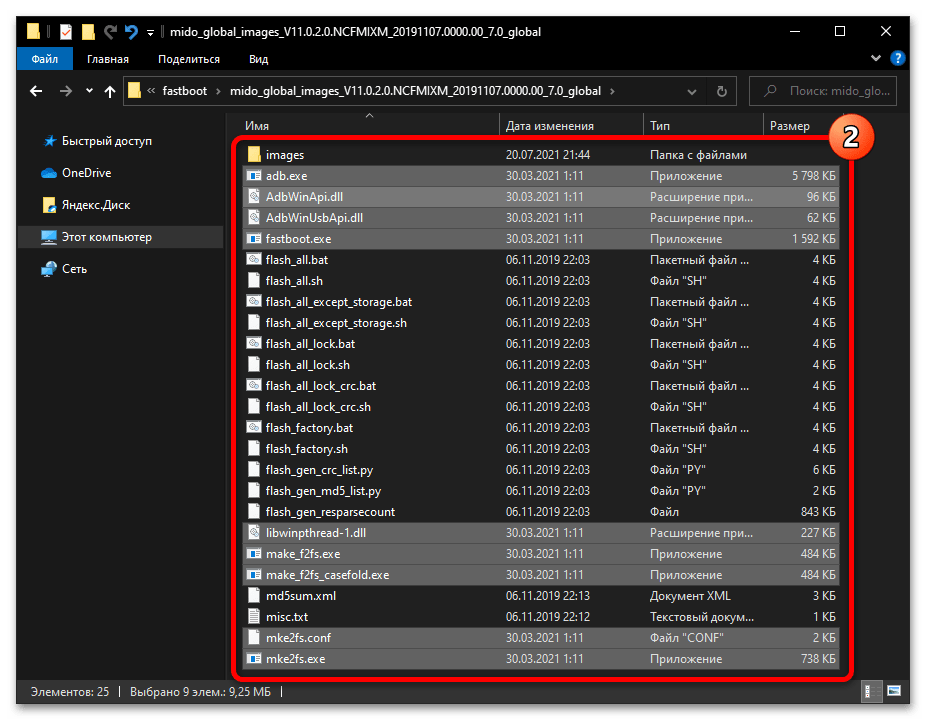This screenshot has height=720, width=926.
Task: Click the flash_all_lock.bat file icon
Action: [254, 344]
